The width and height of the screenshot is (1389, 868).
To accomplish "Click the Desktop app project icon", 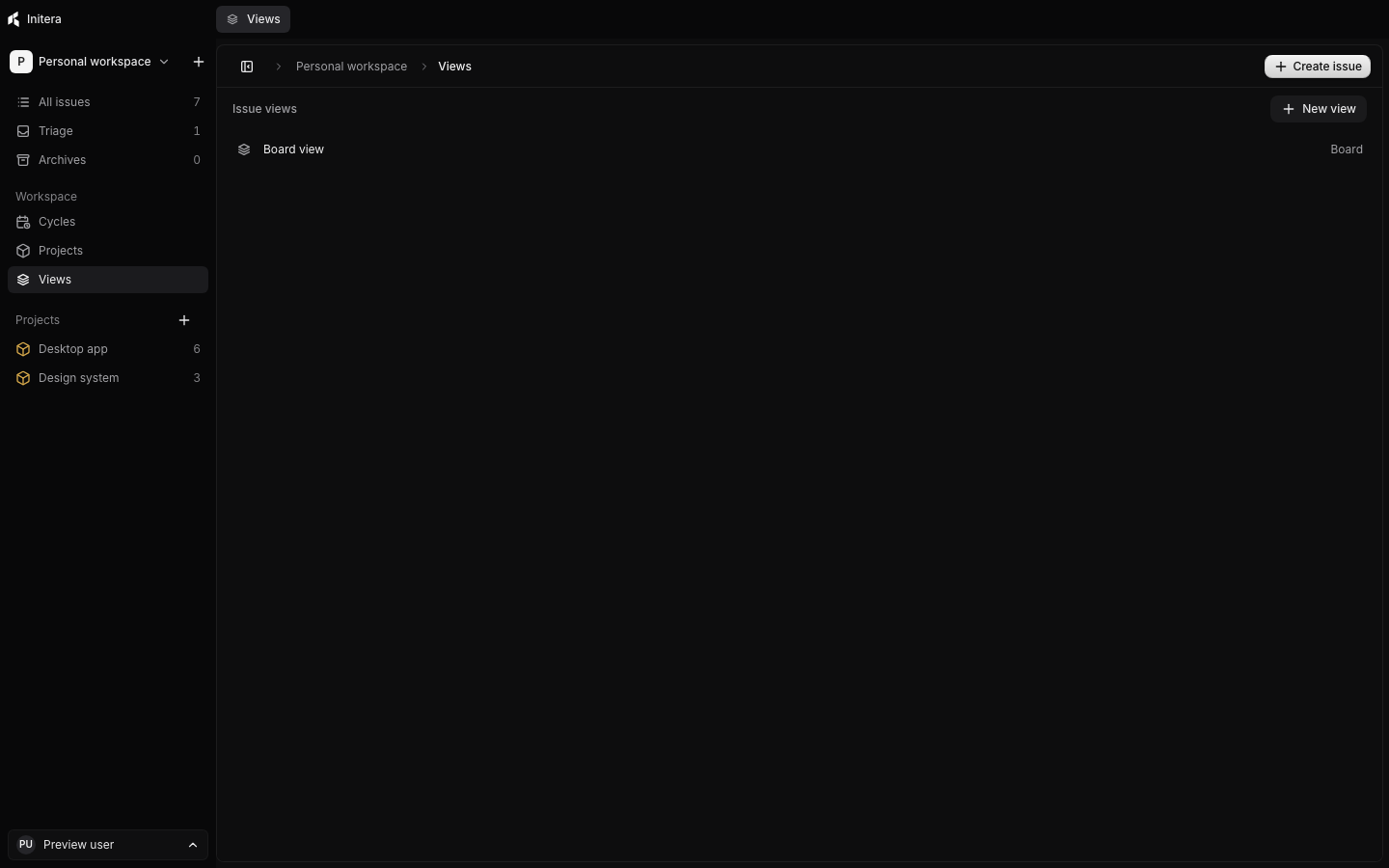I will click(23, 349).
